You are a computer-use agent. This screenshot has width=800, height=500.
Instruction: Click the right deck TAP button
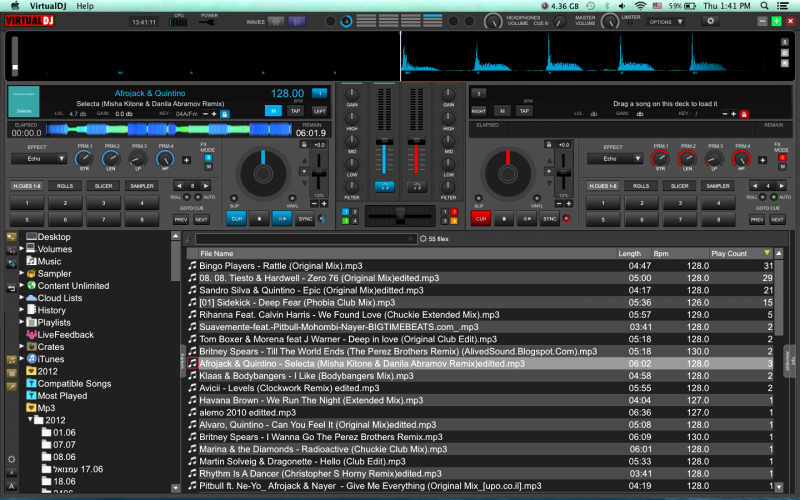[x=523, y=110]
